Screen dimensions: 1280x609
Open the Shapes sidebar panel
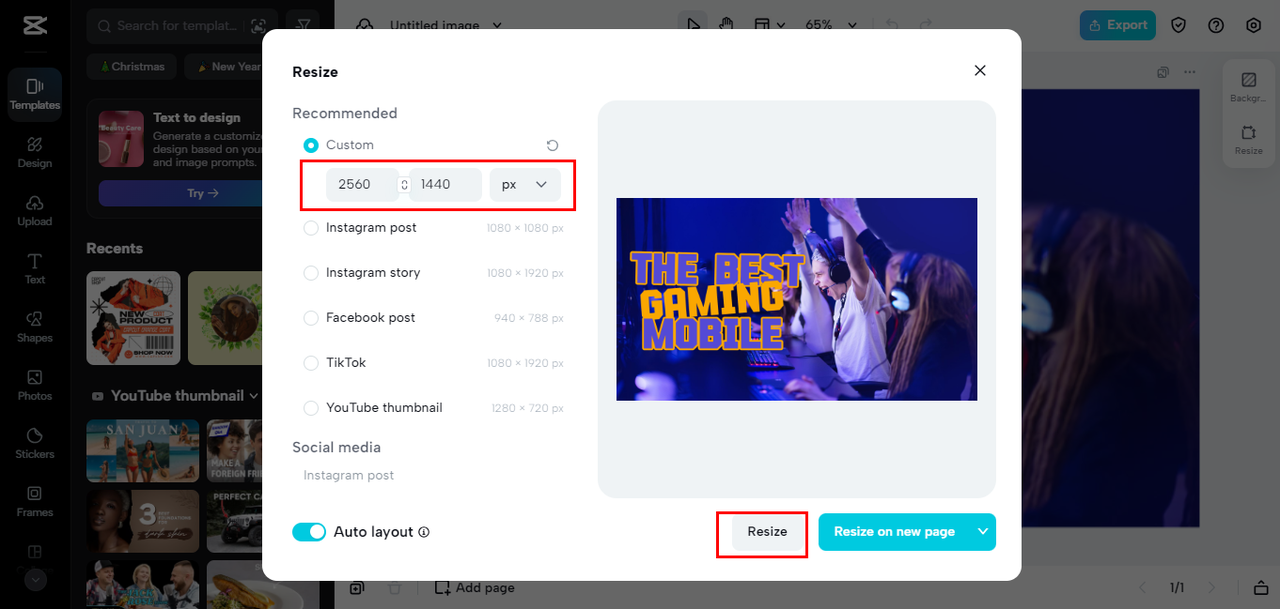point(35,326)
